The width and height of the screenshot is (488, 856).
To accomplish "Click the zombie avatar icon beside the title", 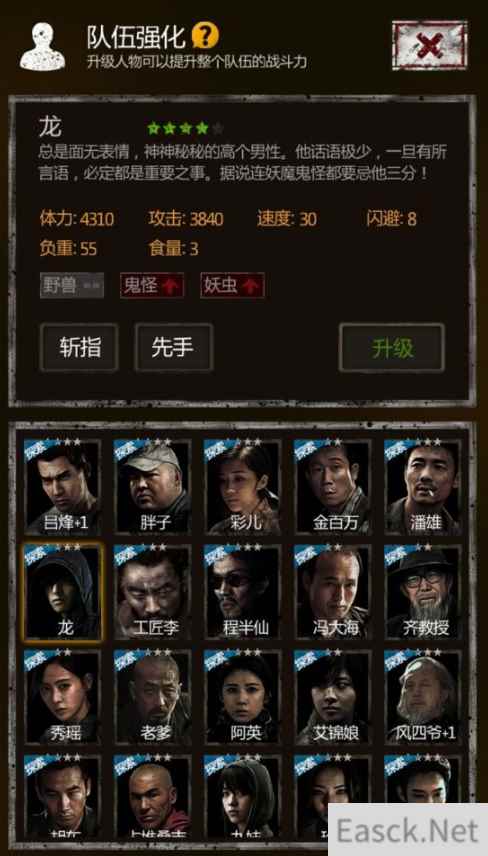I will coord(42,46).
